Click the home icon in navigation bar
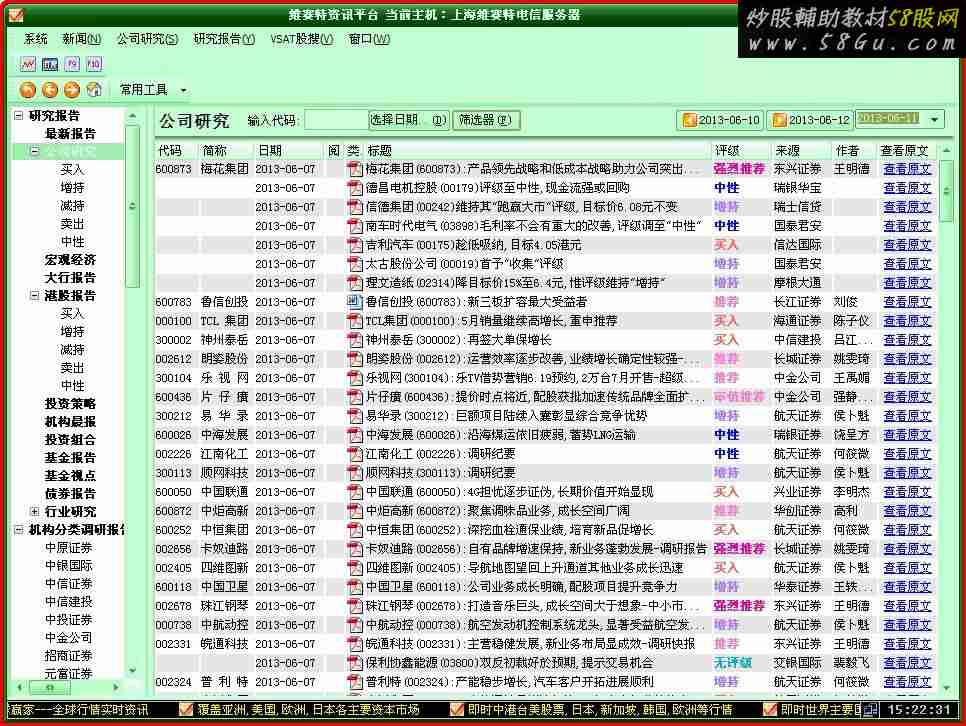 94,90
